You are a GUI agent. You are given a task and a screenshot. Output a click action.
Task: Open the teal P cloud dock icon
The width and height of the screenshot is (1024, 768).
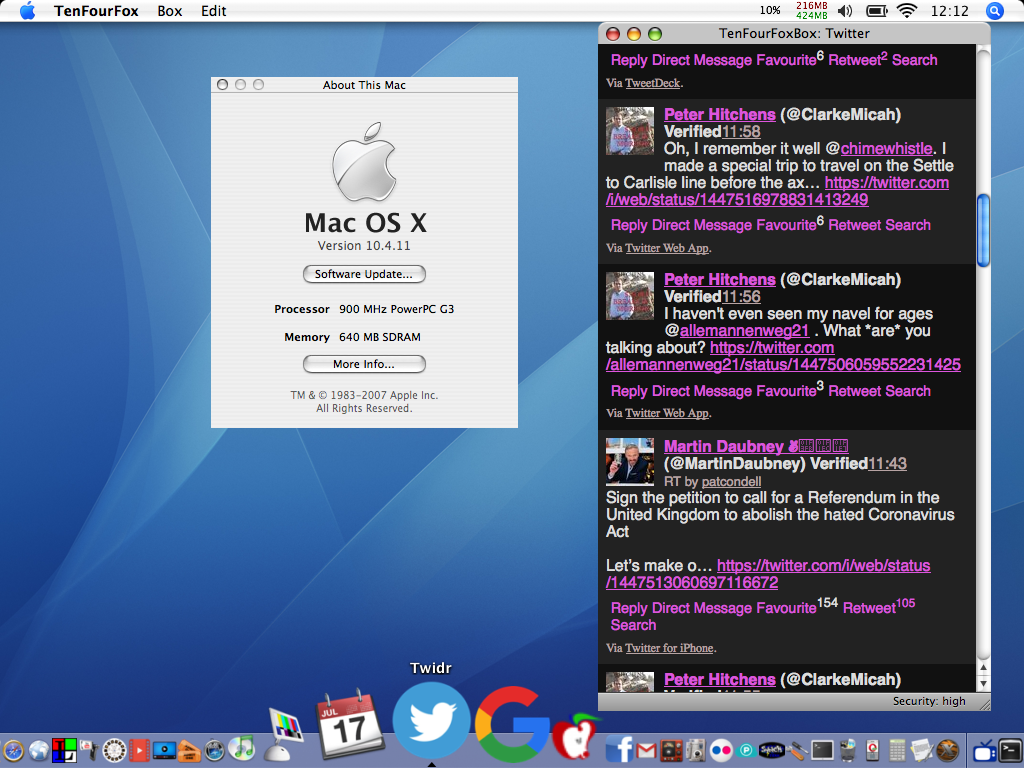746,750
